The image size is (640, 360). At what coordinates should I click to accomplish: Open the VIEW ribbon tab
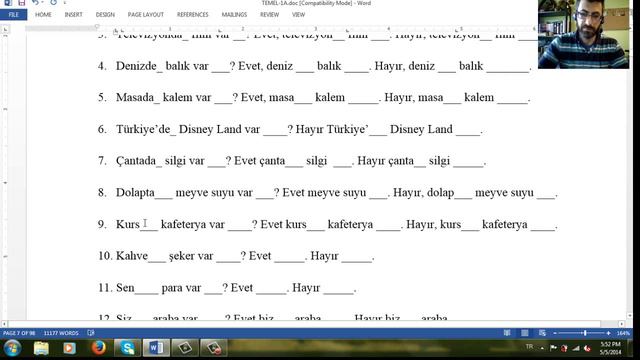pyautogui.click(x=298, y=15)
